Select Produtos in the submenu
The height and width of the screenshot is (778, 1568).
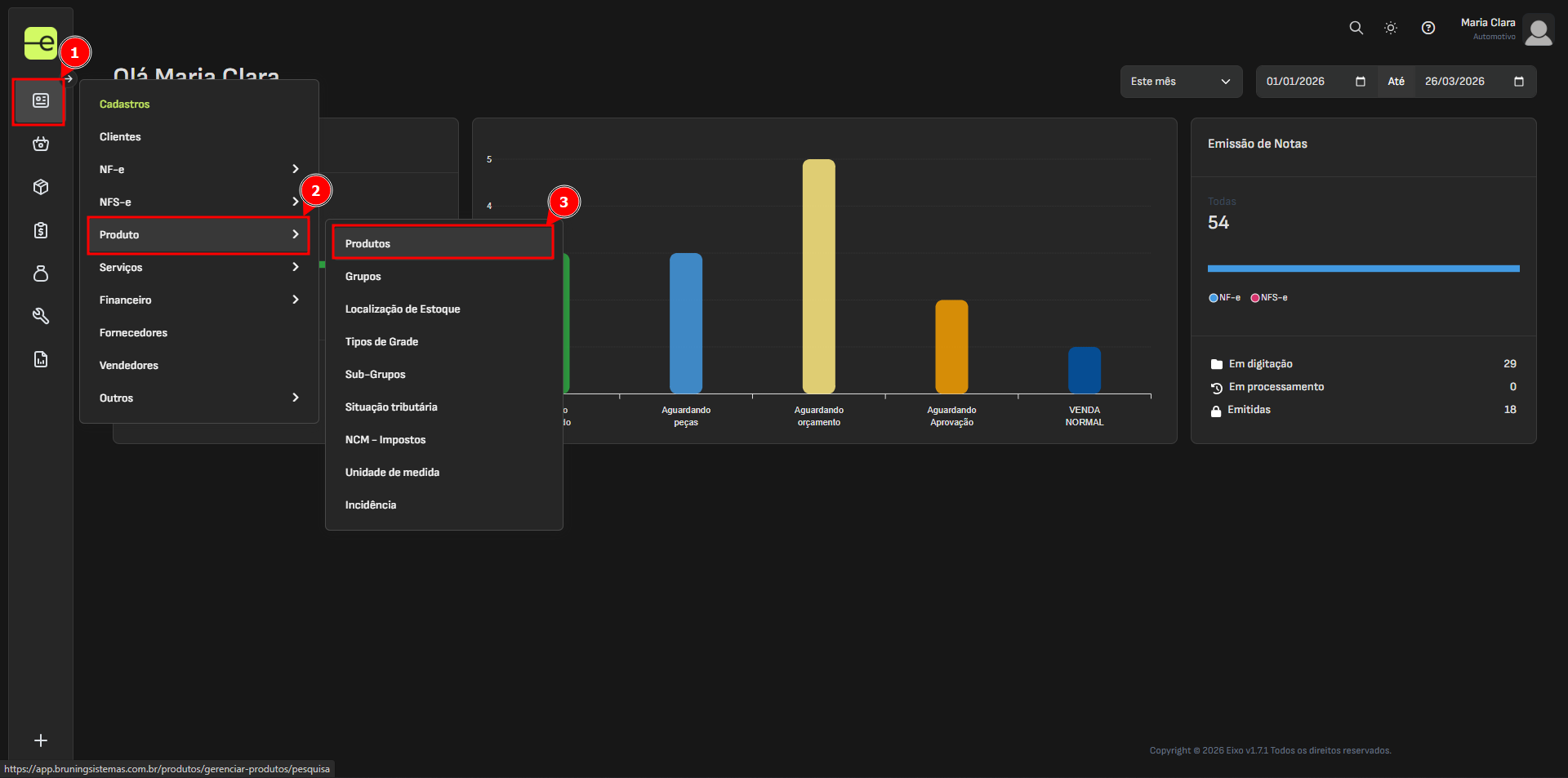pos(442,243)
